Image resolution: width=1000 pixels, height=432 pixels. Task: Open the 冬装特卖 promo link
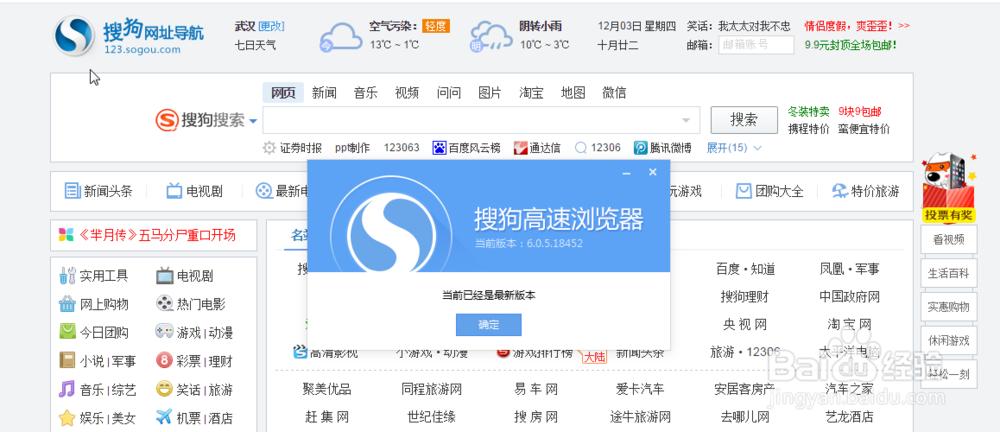coord(809,112)
